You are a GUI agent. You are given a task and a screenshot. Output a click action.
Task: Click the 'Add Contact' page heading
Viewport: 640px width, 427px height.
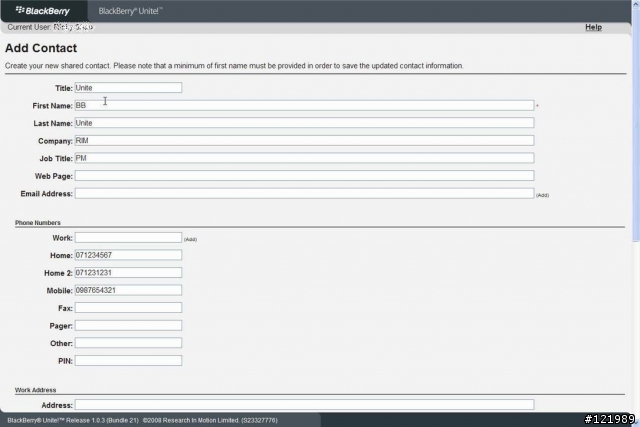tap(41, 48)
